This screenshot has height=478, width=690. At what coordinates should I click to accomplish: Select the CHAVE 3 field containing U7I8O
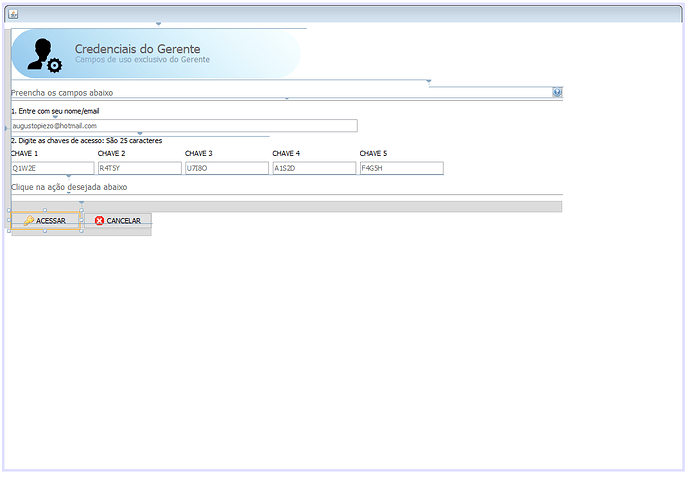227,168
